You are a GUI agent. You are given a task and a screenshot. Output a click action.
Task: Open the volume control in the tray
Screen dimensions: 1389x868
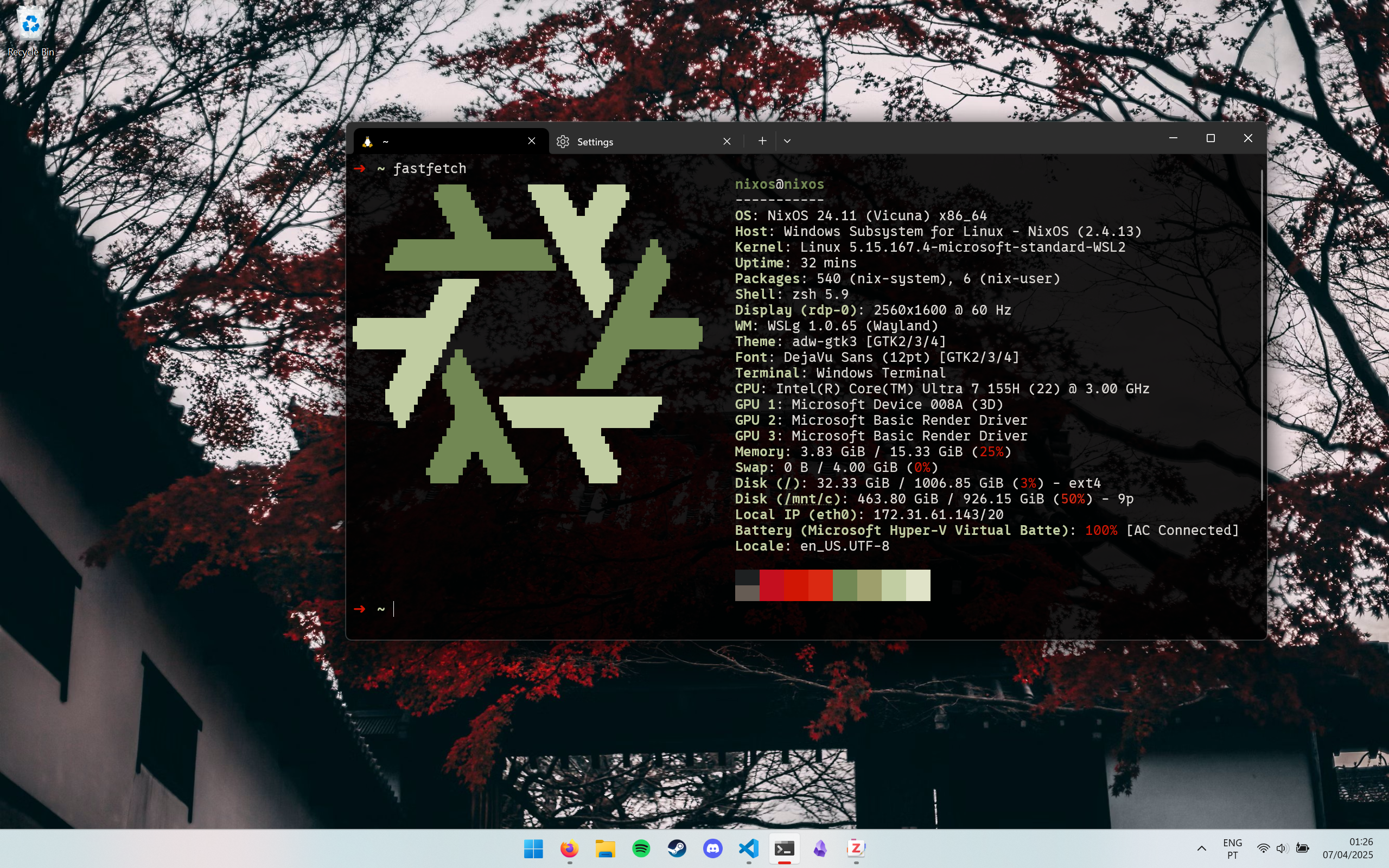click(x=1282, y=848)
